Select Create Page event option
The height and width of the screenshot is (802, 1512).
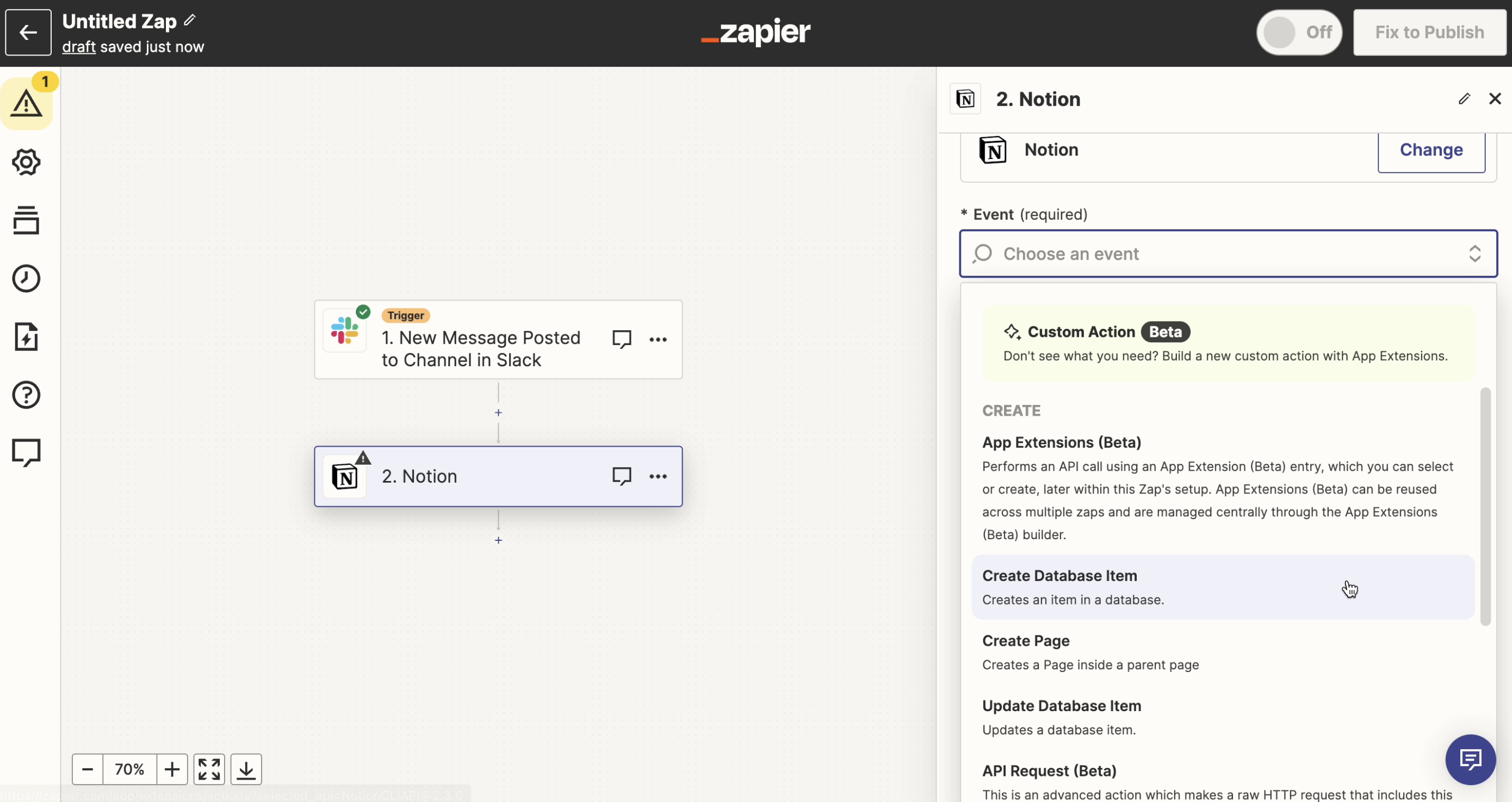tap(1025, 640)
